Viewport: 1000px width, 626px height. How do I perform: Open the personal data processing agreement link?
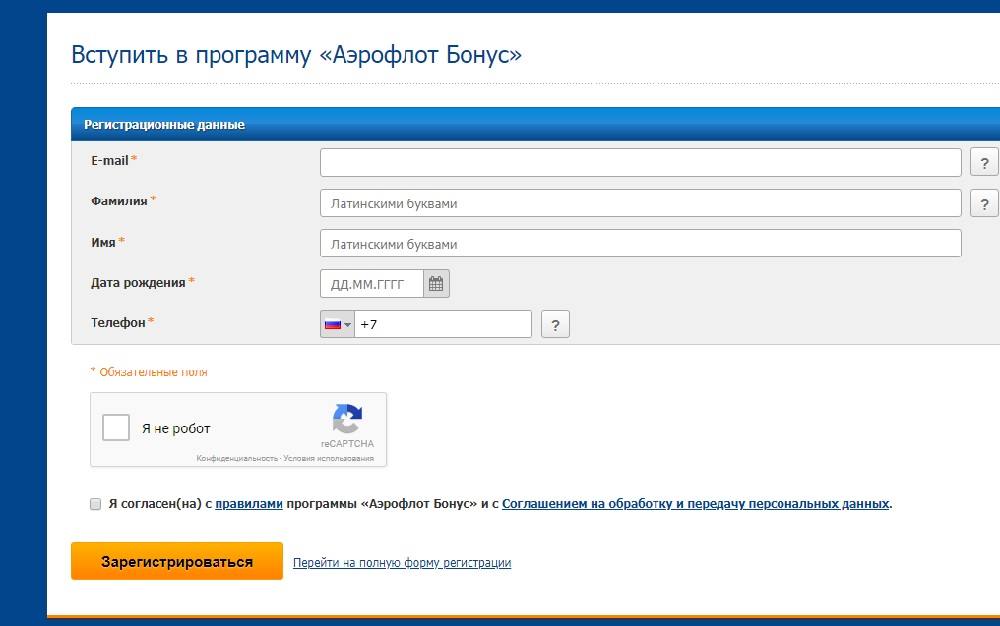[x=695, y=504]
